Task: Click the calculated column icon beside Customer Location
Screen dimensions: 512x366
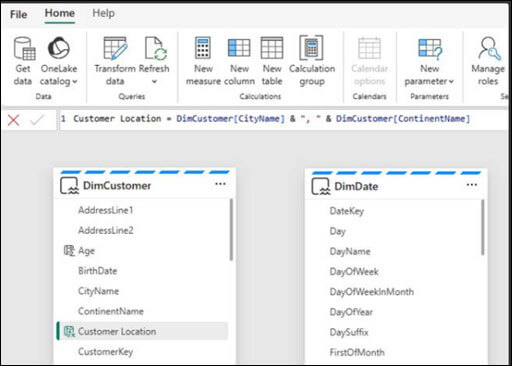Action: pyautogui.click(x=69, y=331)
